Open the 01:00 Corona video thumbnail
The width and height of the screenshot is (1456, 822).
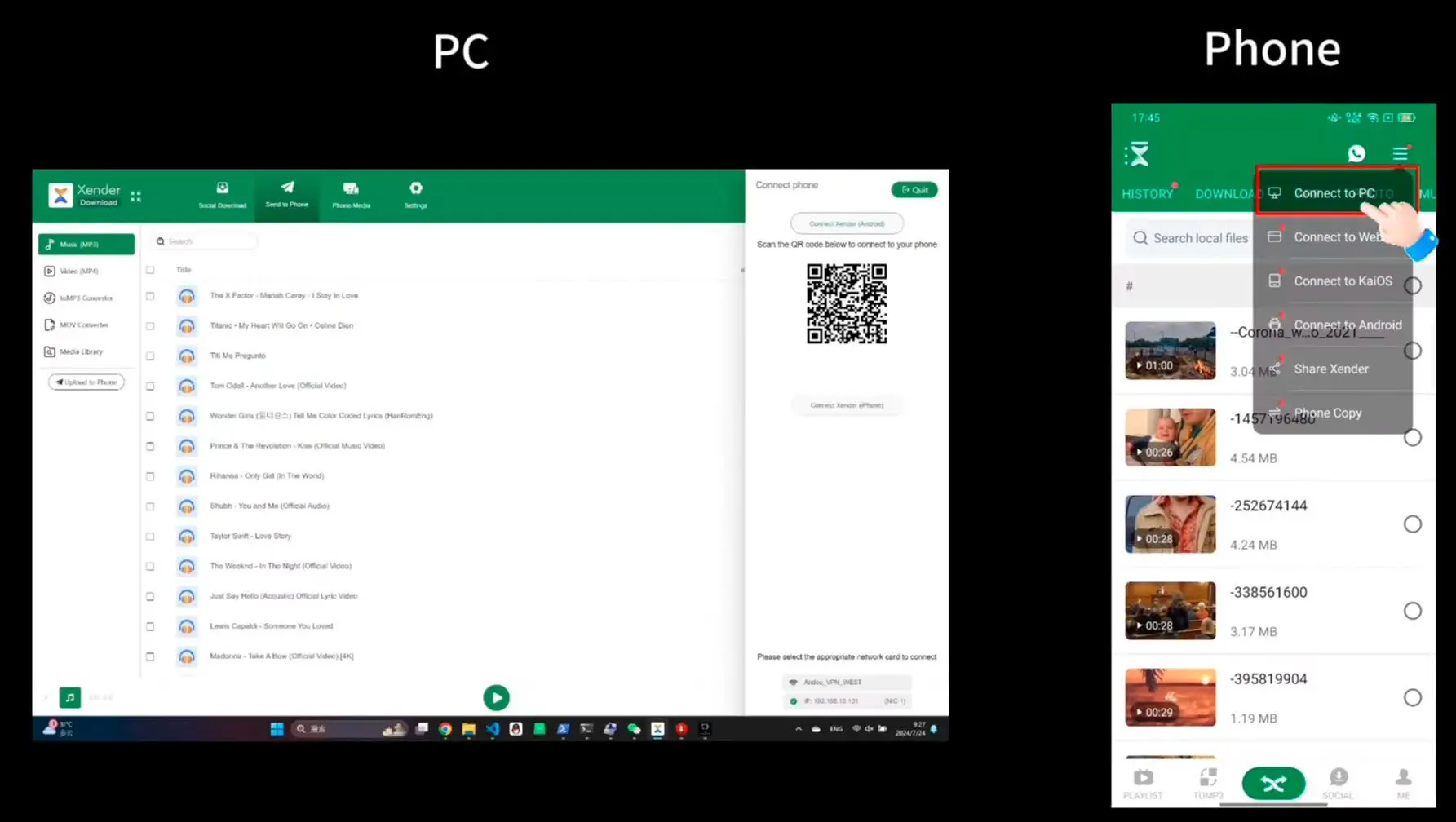click(1171, 351)
